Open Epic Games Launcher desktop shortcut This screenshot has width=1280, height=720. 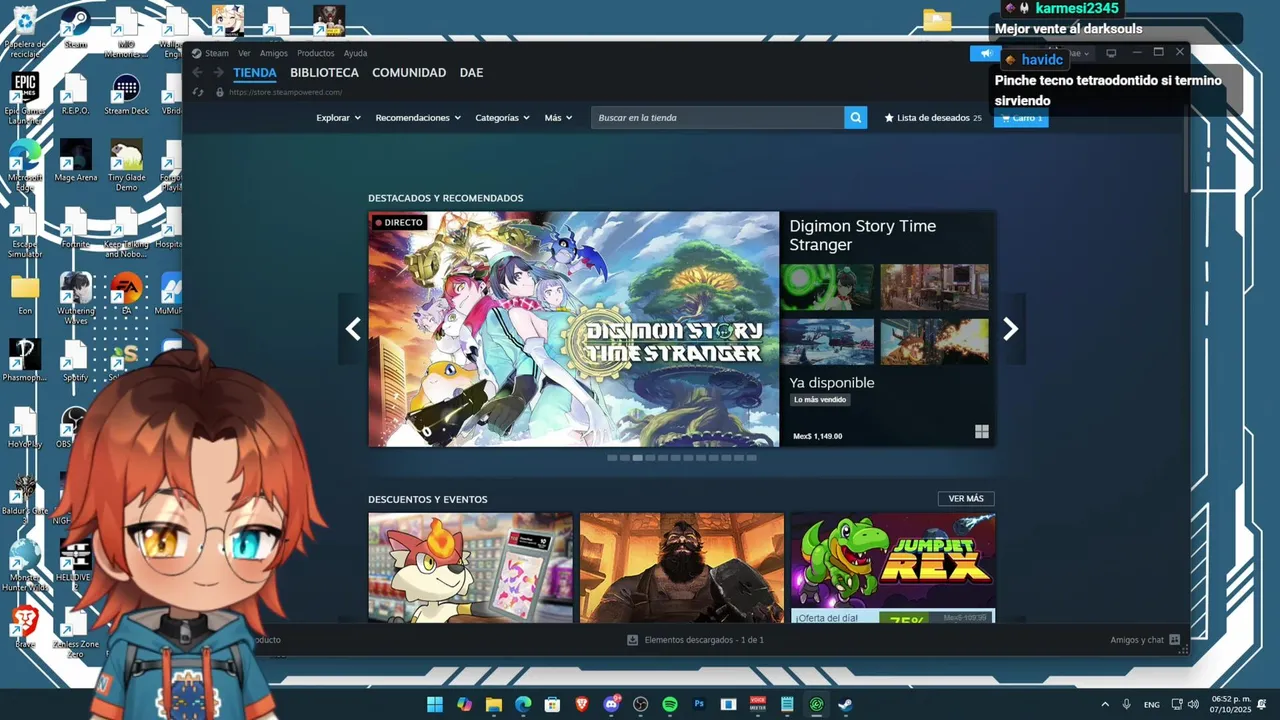25,98
